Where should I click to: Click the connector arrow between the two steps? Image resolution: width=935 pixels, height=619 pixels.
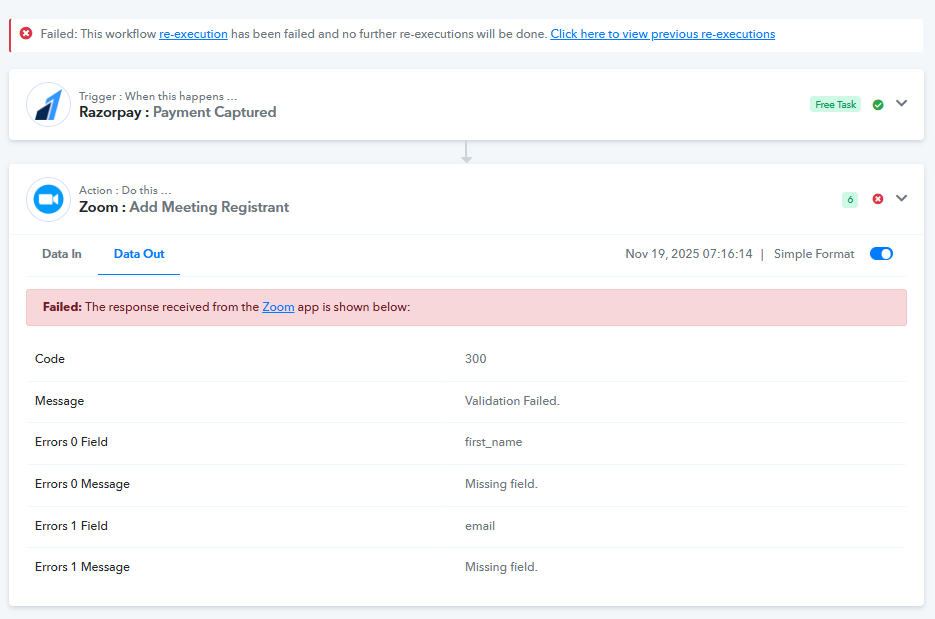tap(466, 152)
